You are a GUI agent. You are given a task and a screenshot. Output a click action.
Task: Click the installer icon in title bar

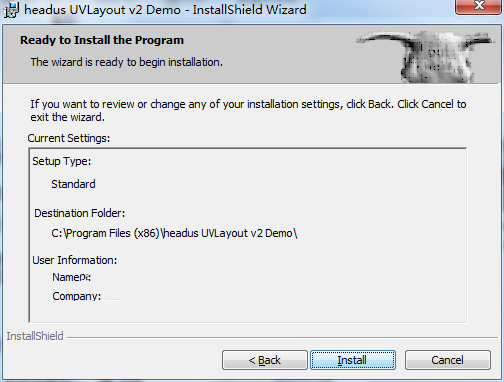coord(11,9)
